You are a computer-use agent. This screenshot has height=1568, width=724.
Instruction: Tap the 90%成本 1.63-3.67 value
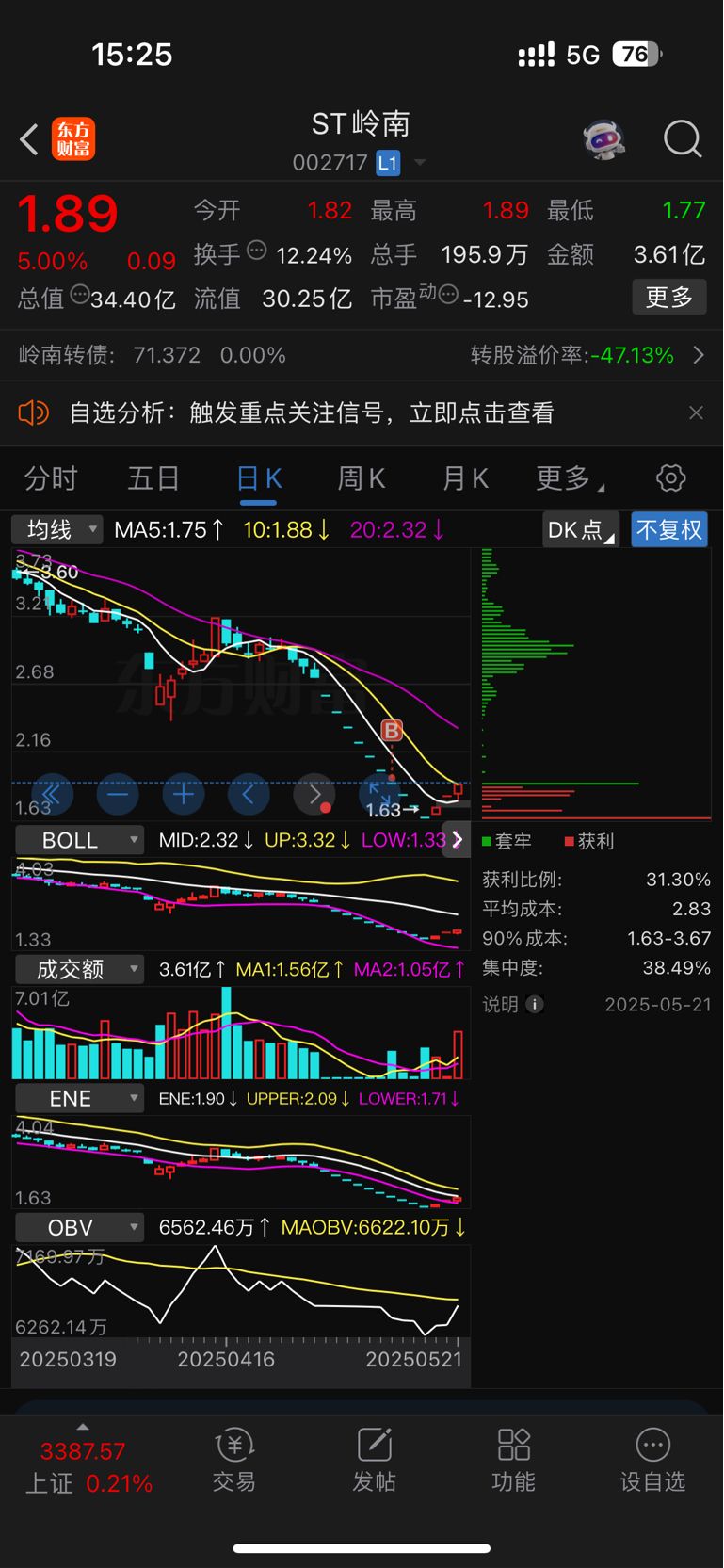669,938
